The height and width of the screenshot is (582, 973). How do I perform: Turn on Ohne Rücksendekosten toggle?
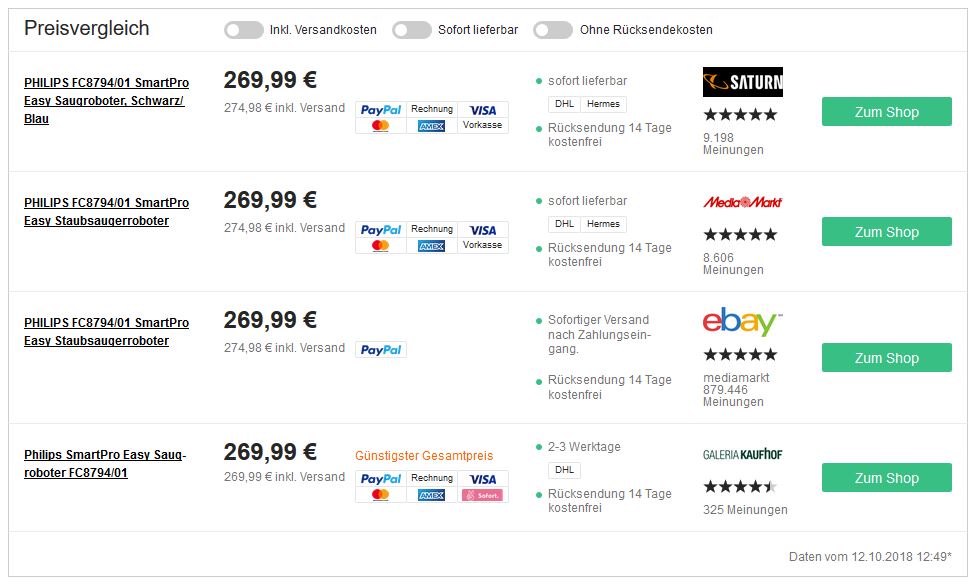click(553, 30)
